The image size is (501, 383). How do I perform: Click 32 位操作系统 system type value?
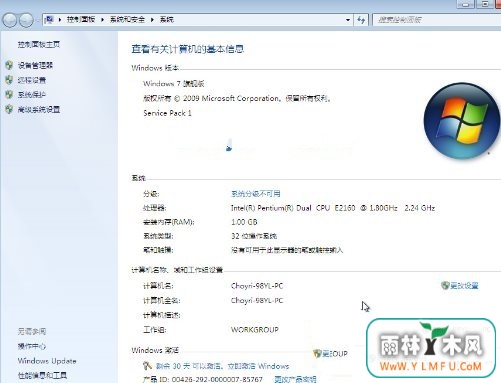click(x=254, y=236)
